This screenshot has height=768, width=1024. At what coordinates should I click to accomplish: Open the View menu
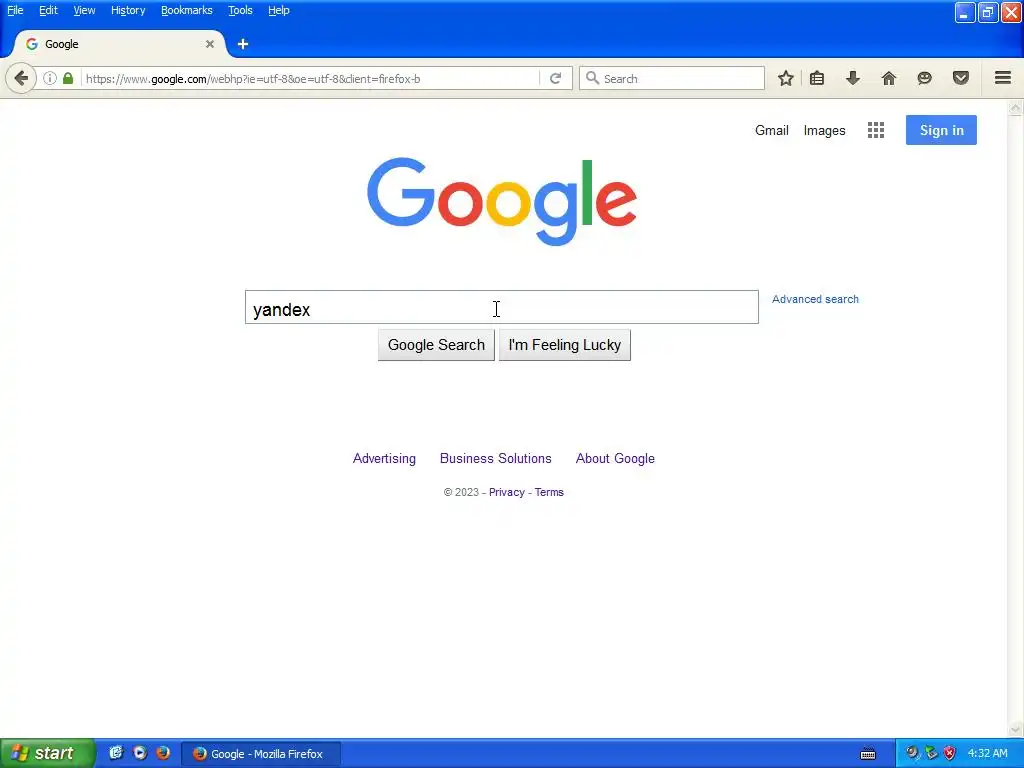point(84,10)
